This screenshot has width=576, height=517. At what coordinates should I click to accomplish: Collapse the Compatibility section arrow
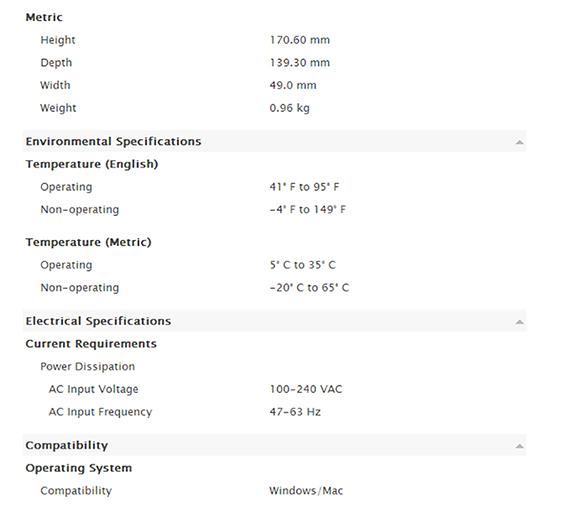pos(519,446)
